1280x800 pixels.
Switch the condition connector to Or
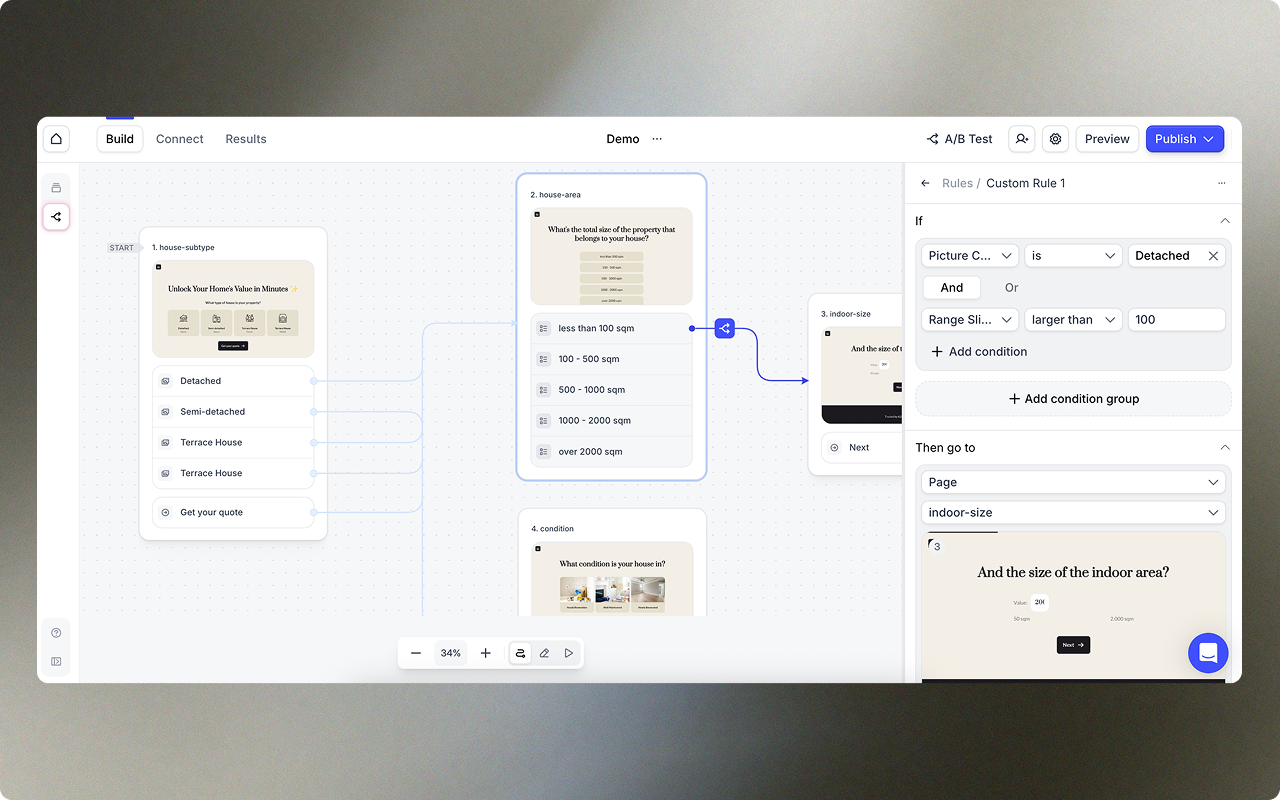point(1011,287)
